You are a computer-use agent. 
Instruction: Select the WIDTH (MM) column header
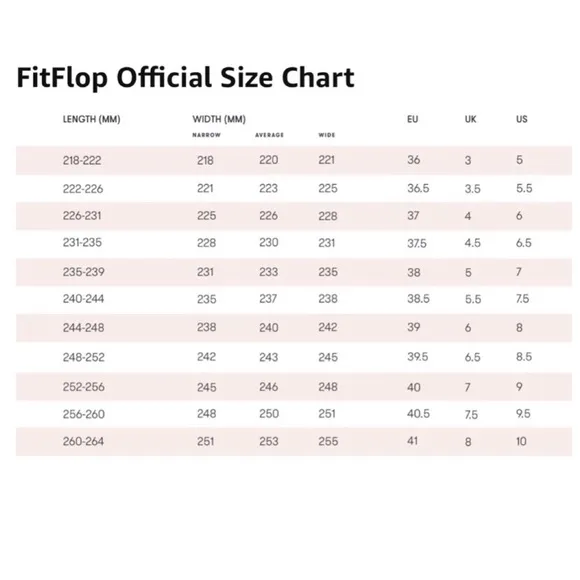point(219,119)
